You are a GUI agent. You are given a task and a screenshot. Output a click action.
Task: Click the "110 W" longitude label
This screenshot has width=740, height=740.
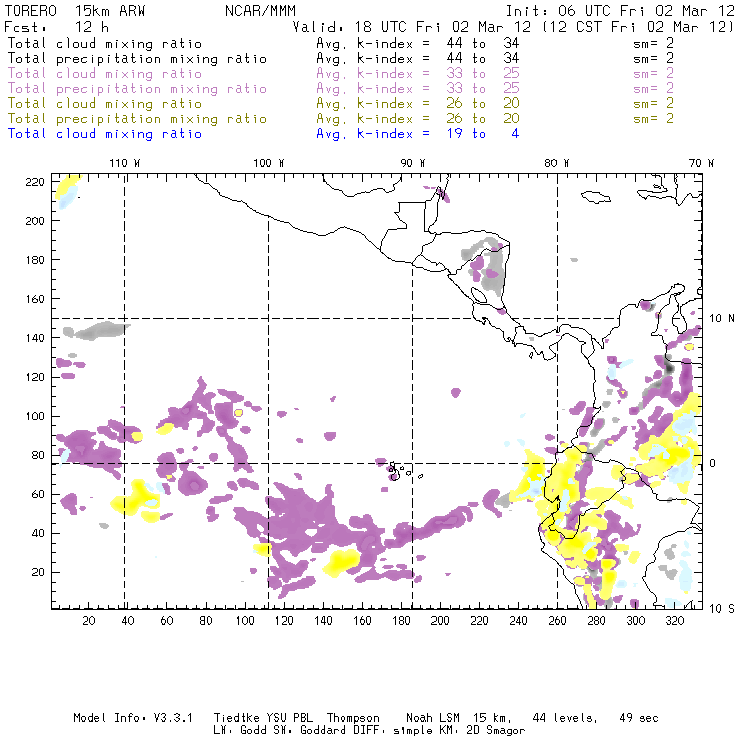tap(125, 163)
